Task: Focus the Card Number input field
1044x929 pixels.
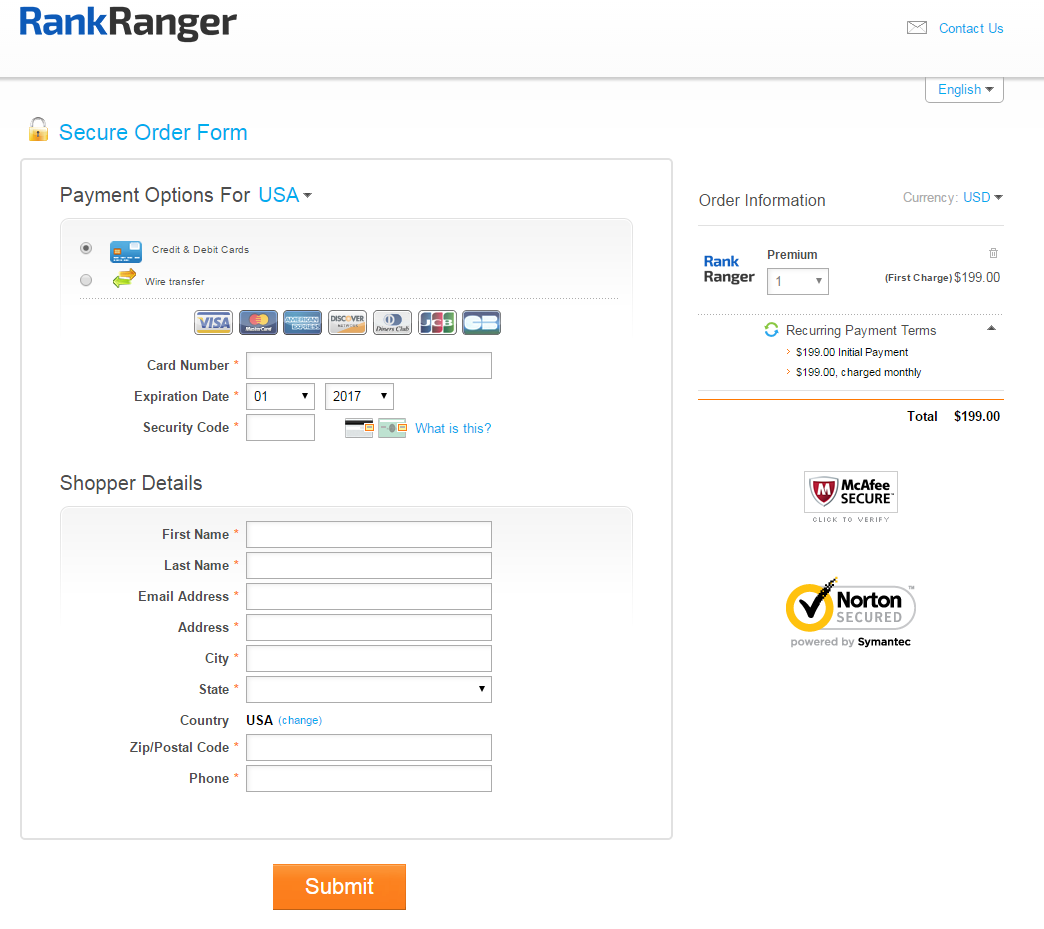Action: [x=369, y=366]
